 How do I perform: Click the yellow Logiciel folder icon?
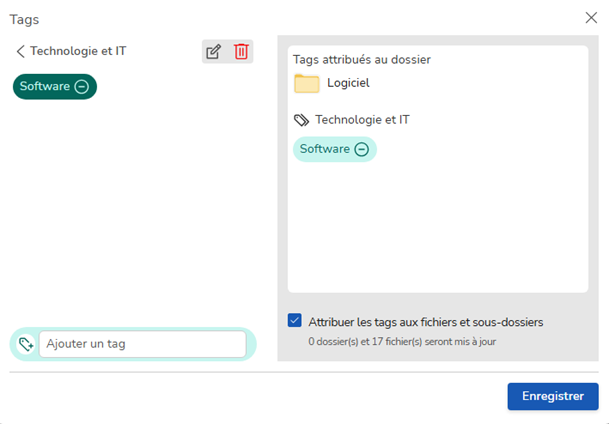[306, 84]
